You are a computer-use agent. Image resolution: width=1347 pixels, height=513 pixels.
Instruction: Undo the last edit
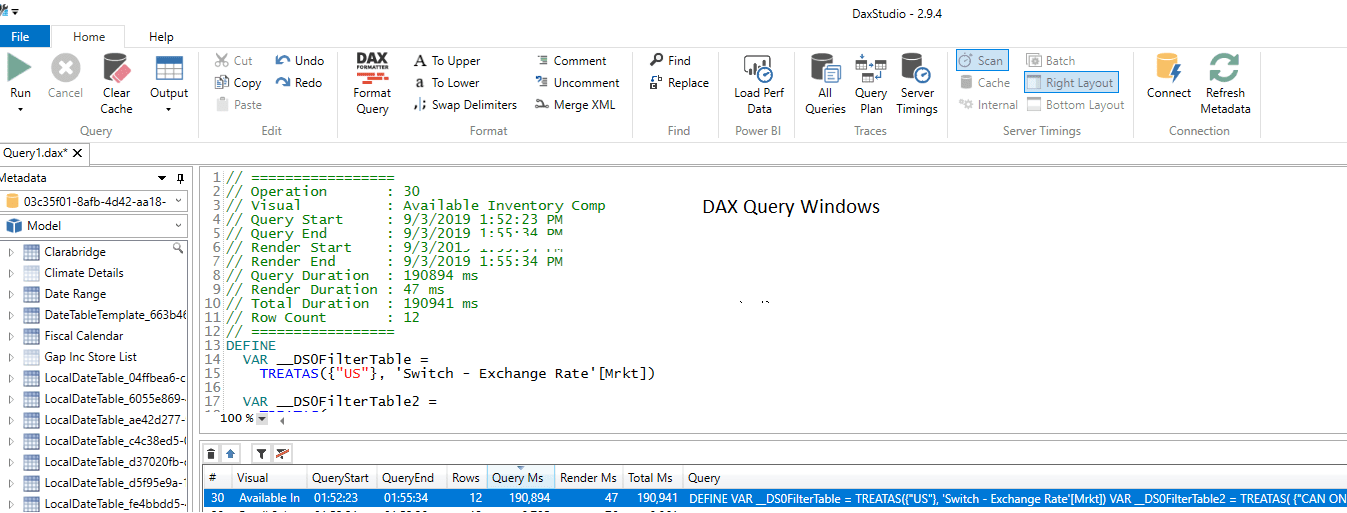click(x=299, y=61)
